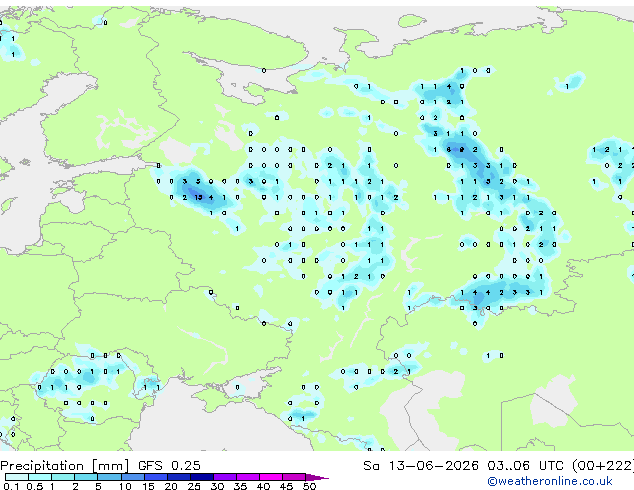Screen dimensions: 634x490
Task: Click the '0.1' legend scale label
Action: [11, 486]
